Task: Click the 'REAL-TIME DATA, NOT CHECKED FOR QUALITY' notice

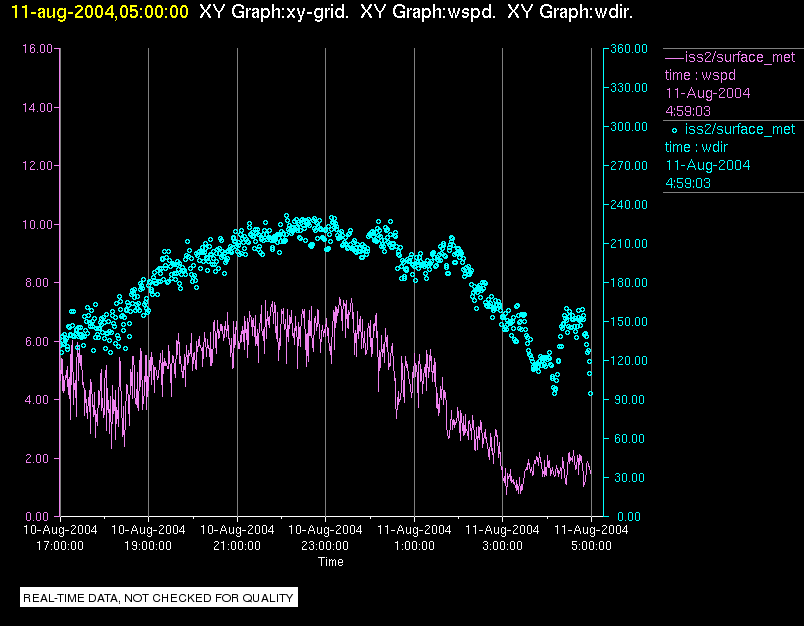Action: (x=158, y=598)
